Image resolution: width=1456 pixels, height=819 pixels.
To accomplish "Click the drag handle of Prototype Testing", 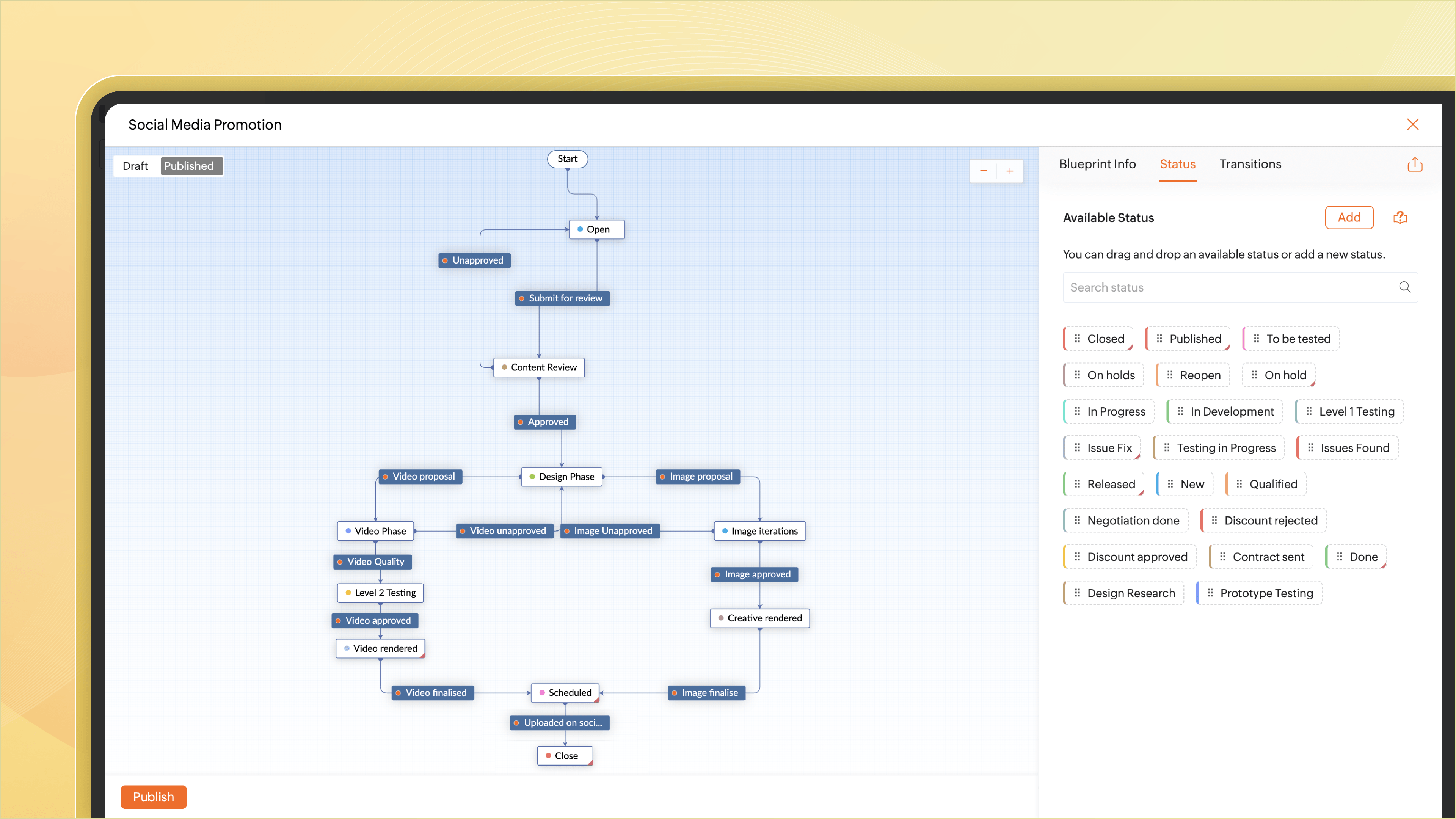I will click(1210, 593).
